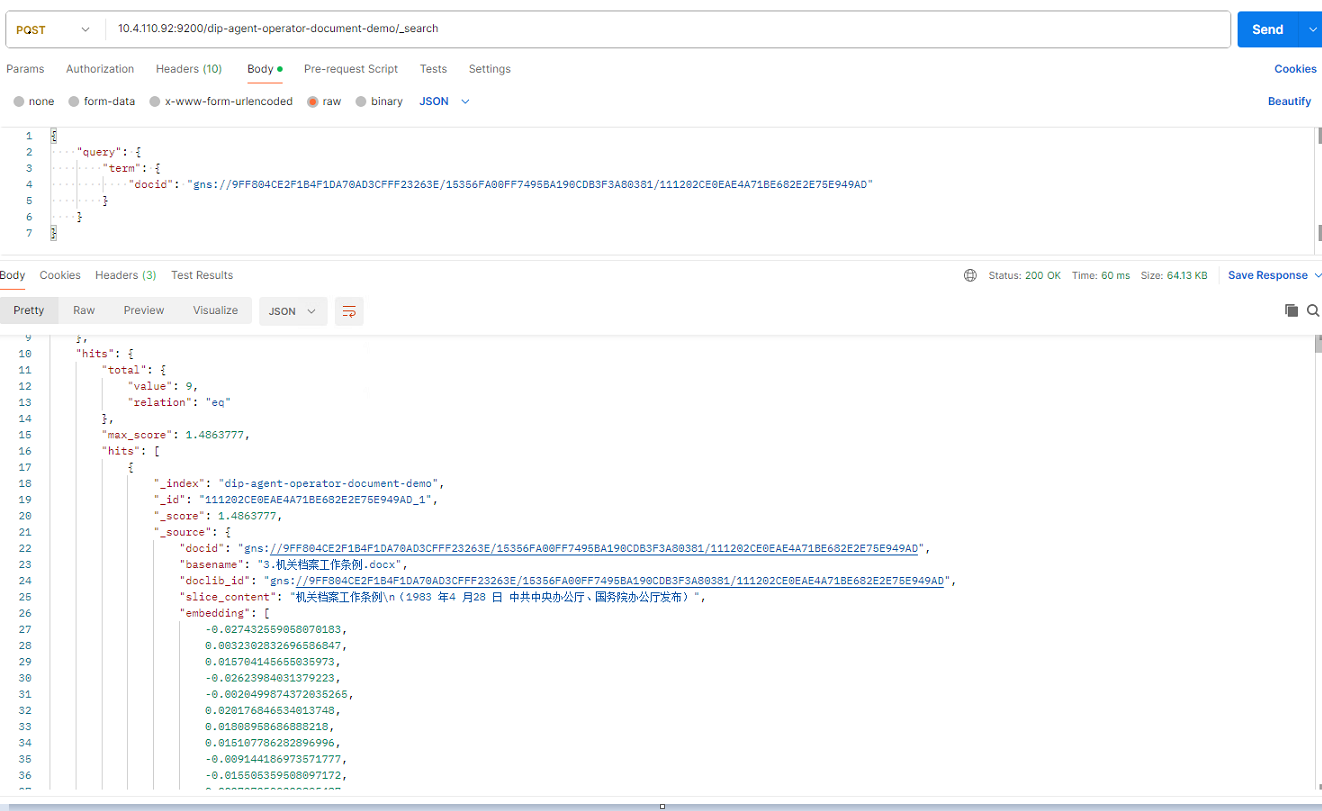Select the x-www-form-urlencoded radio button
Screen dimensions: 1322x811
(155, 102)
